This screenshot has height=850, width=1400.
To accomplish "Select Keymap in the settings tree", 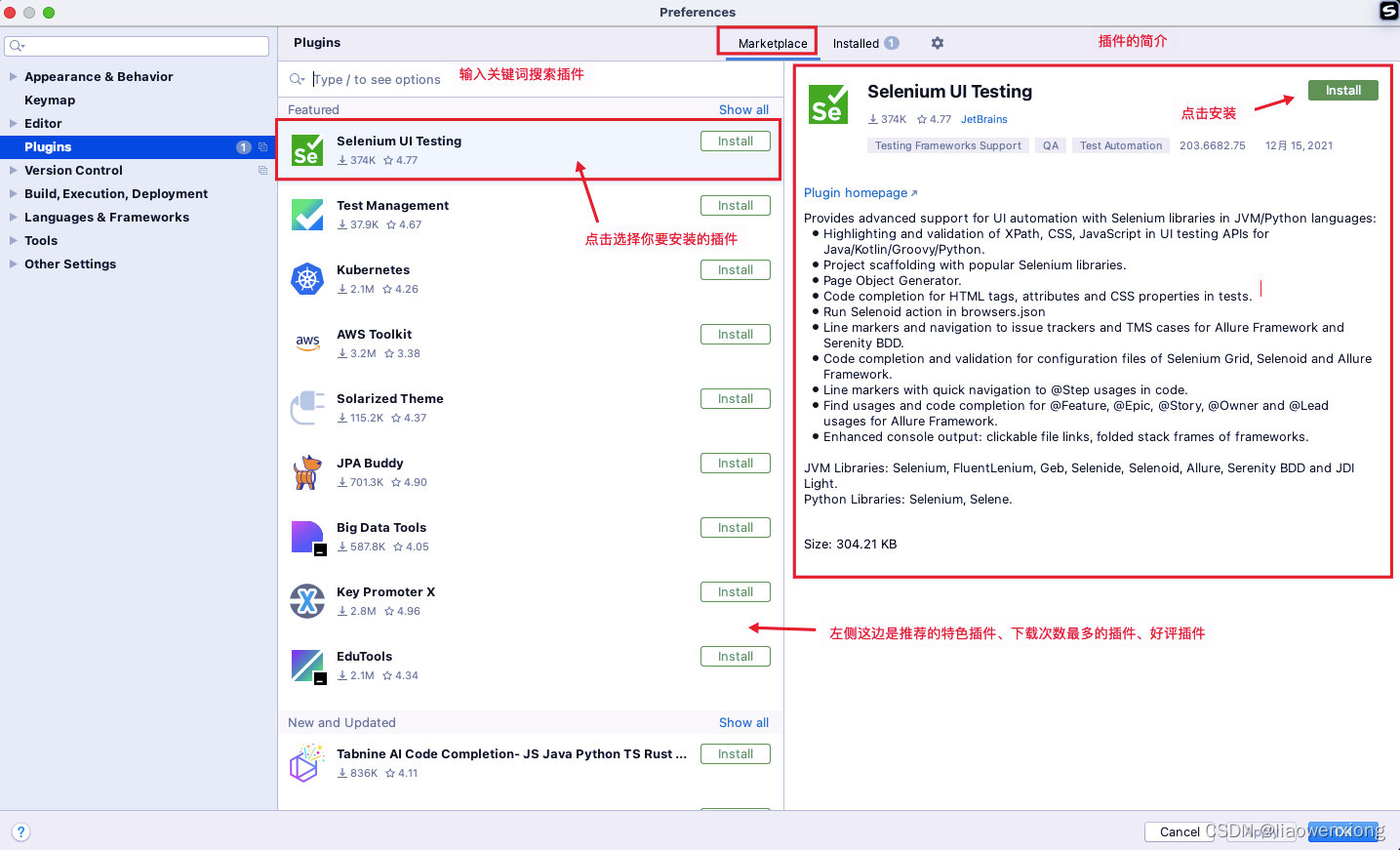I will click(50, 100).
